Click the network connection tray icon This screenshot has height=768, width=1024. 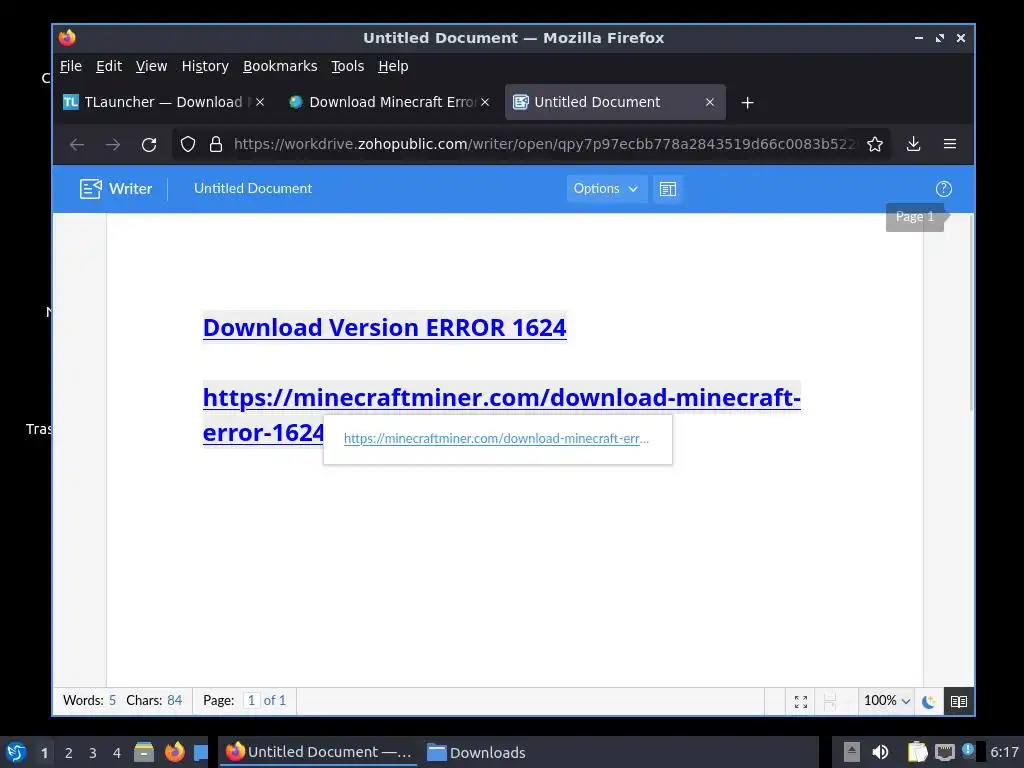click(x=944, y=752)
